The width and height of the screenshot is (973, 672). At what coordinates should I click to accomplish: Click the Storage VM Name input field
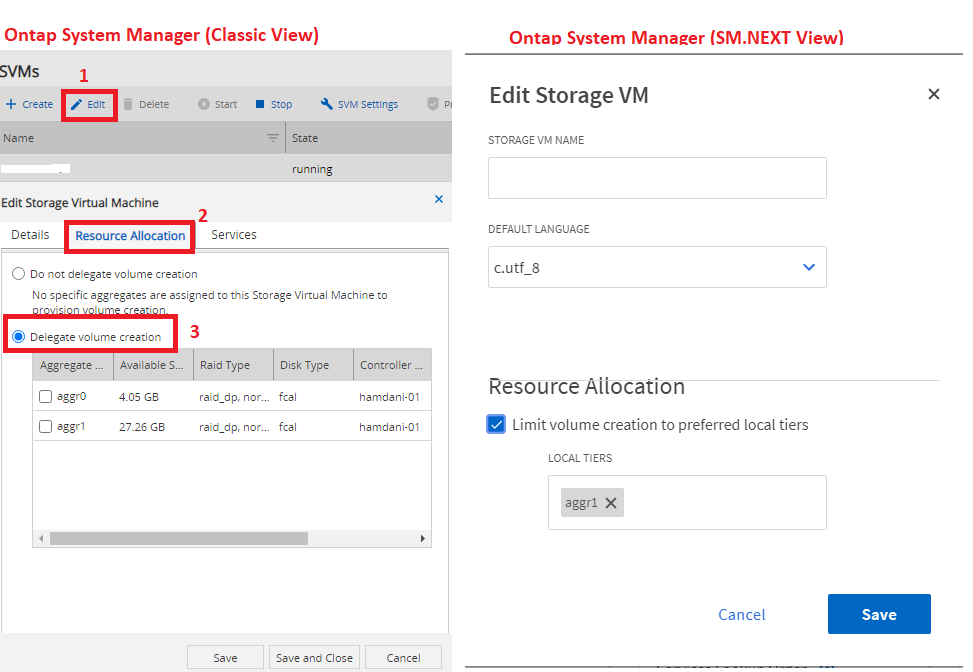(x=657, y=178)
